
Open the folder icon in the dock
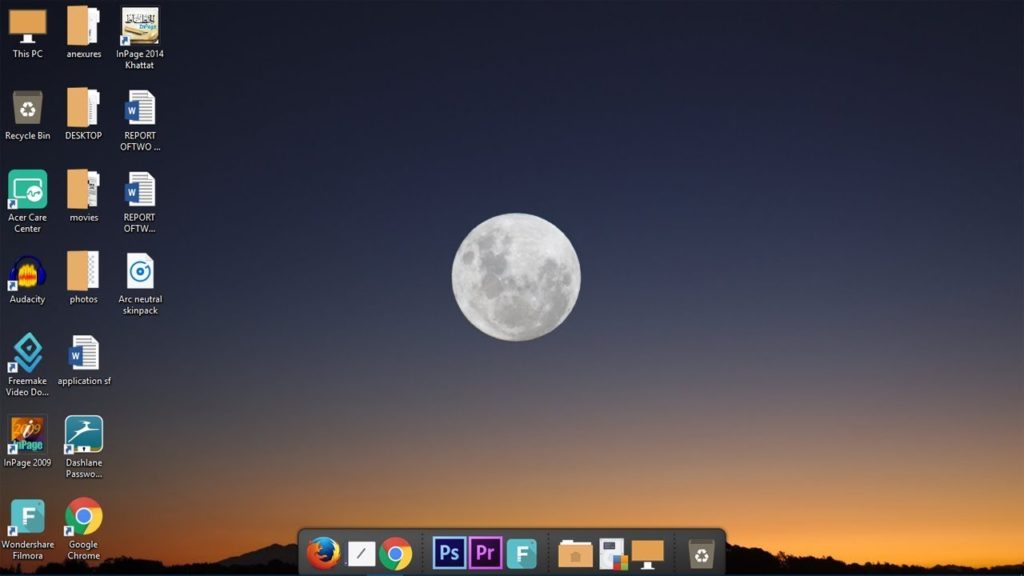pyautogui.click(x=575, y=551)
